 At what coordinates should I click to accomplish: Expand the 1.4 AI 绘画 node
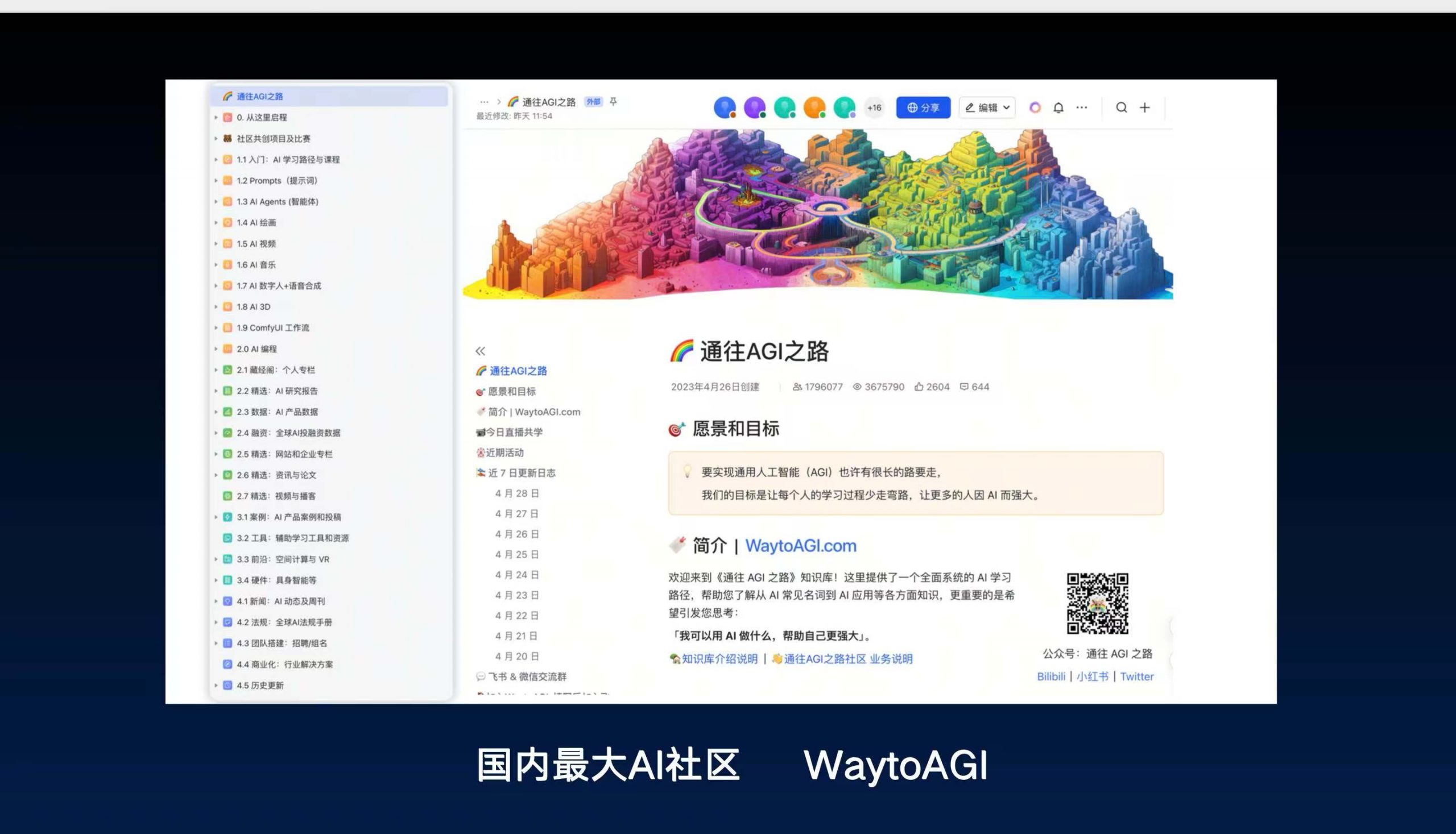click(216, 223)
